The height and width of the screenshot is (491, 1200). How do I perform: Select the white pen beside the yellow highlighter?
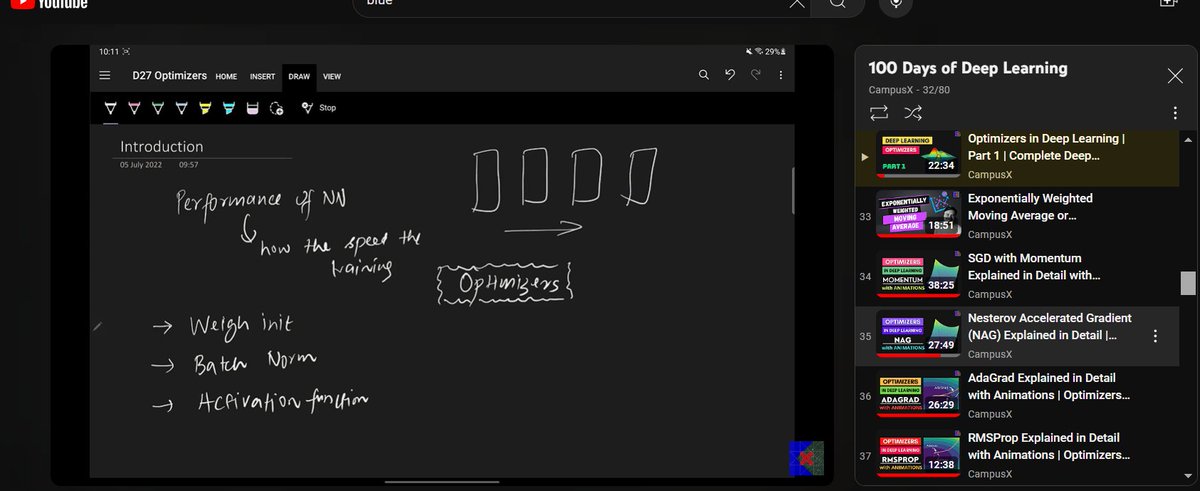click(x=181, y=107)
